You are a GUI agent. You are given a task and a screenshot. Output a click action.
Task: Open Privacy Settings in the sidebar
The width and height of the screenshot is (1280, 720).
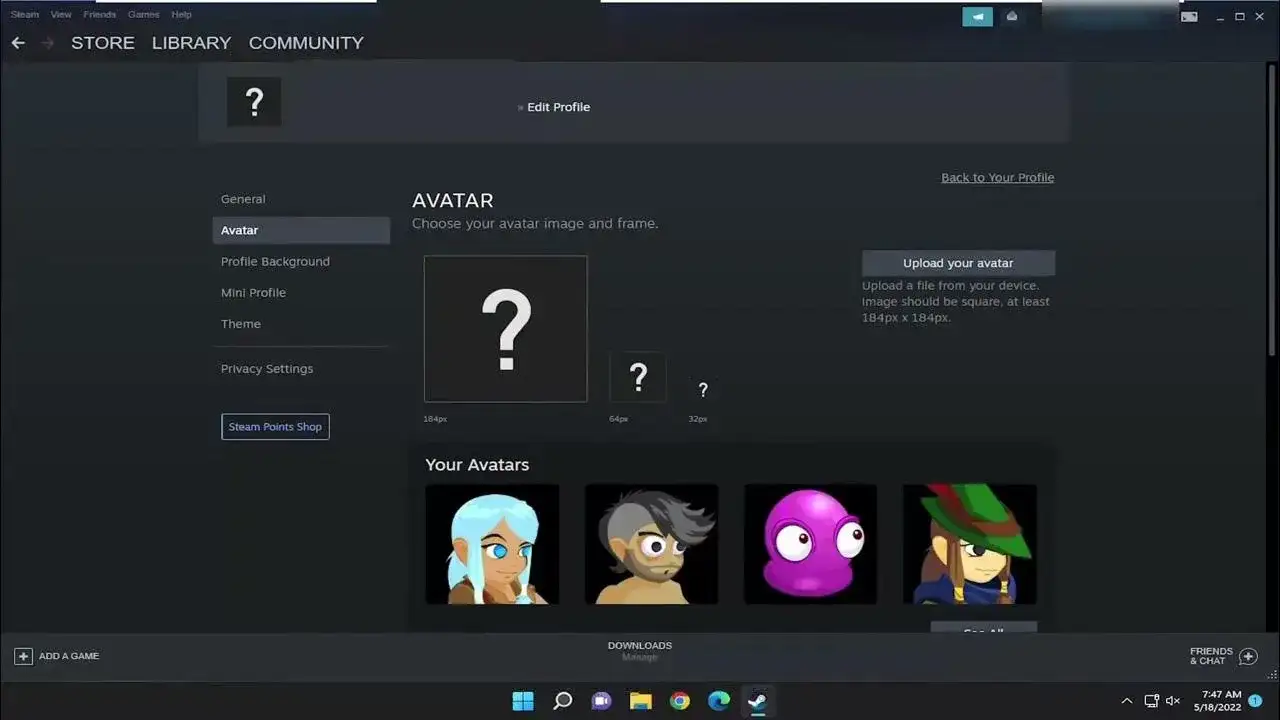click(267, 368)
